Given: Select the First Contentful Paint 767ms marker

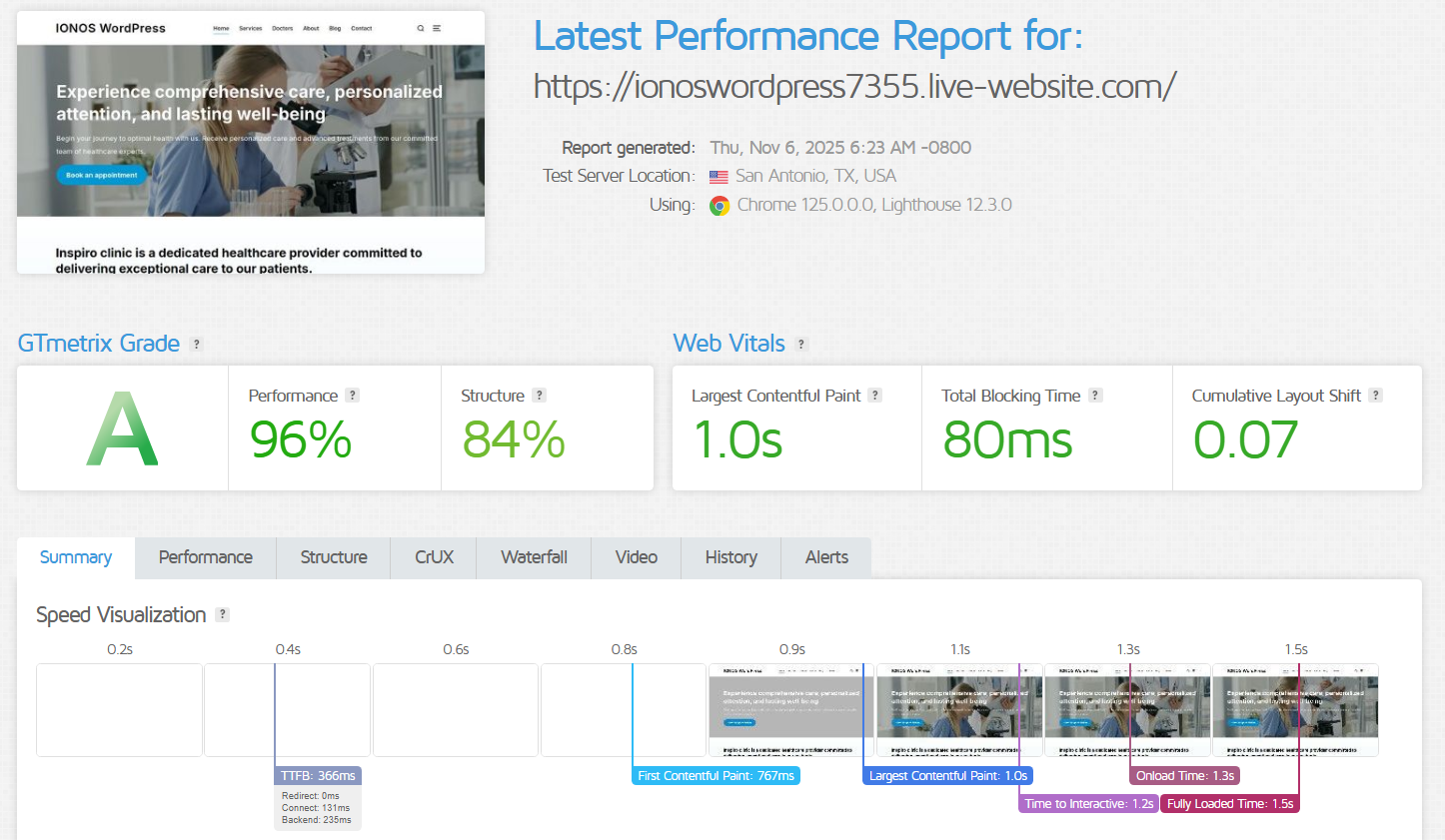Looking at the screenshot, I should (x=716, y=776).
